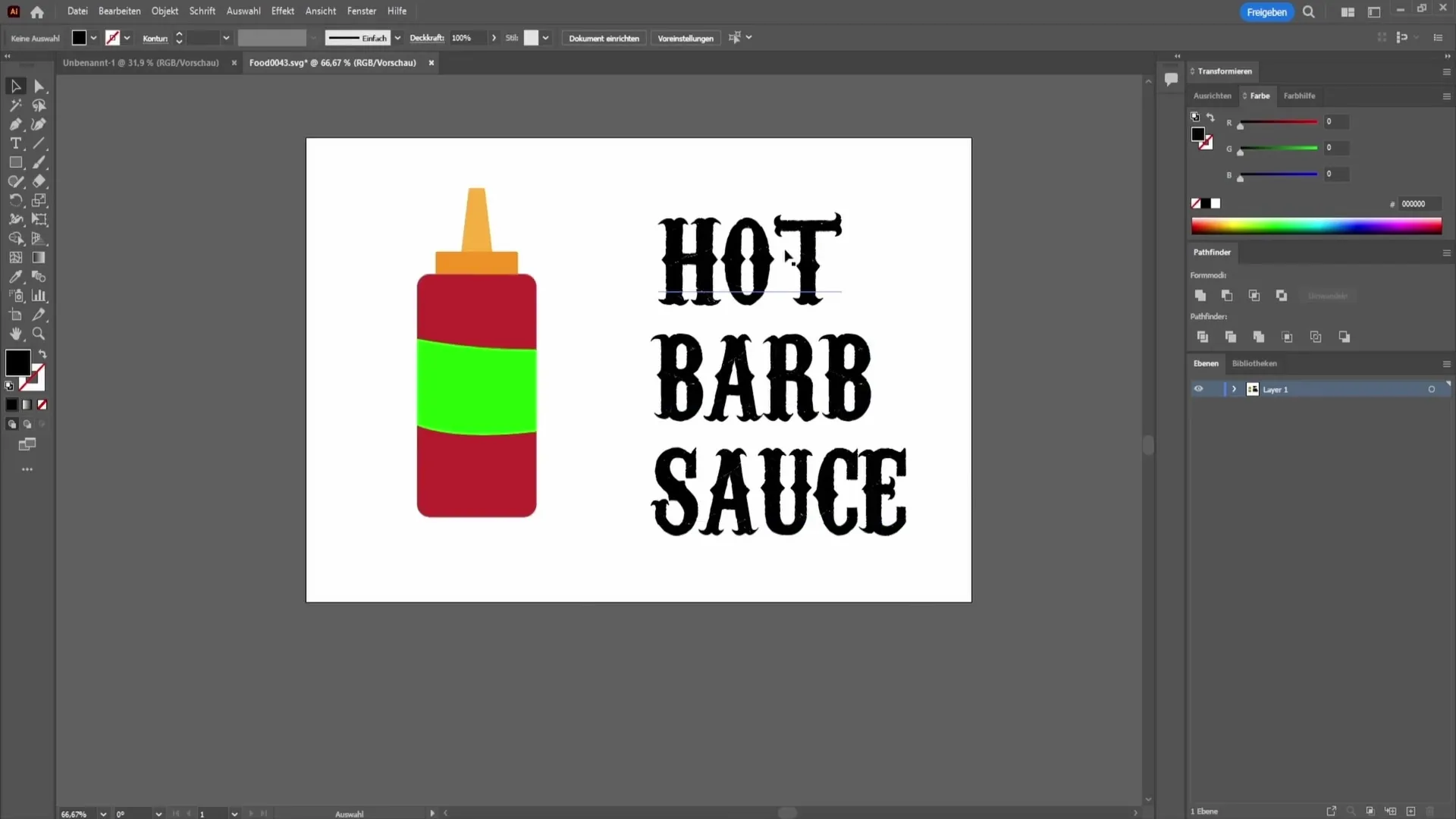Select the Free Transform tool
The width and height of the screenshot is (1456, 819).
pyautogui.click(x=39, y=219)
